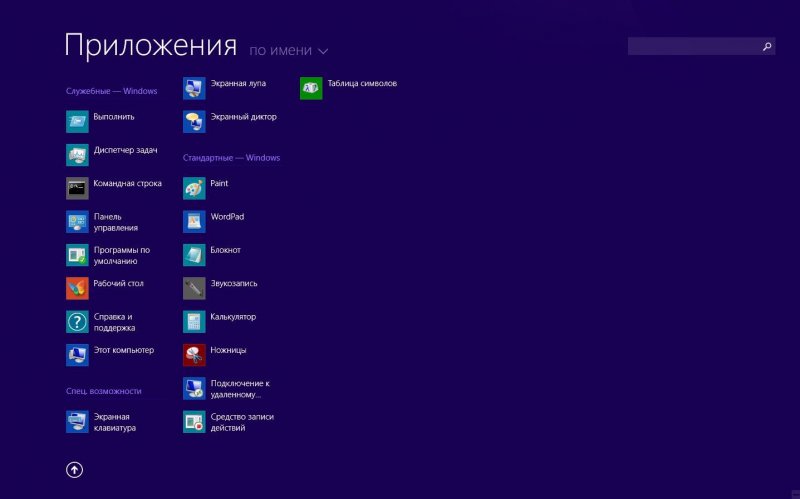Open Калькулятор icon
This screenshot has width=800, height=499.
[x=194, y=322]
